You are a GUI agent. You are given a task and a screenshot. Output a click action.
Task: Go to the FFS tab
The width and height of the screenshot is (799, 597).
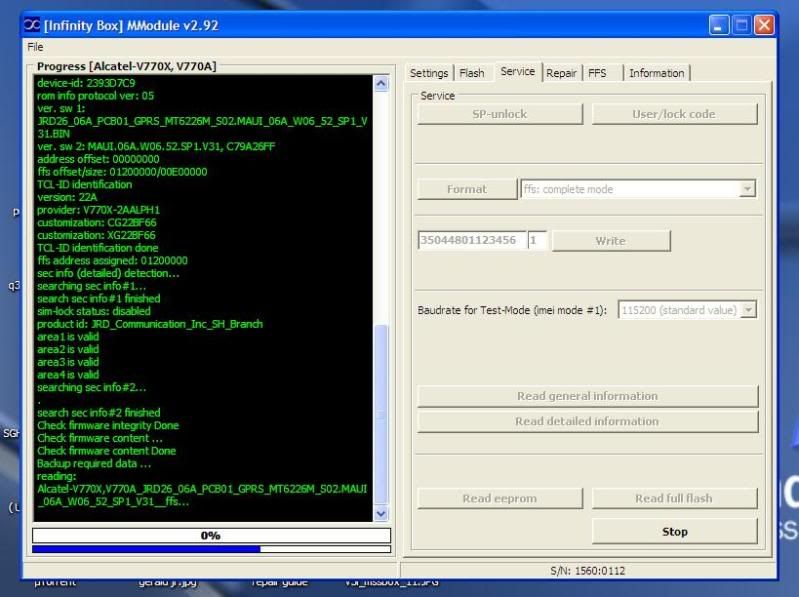point(597,73)
